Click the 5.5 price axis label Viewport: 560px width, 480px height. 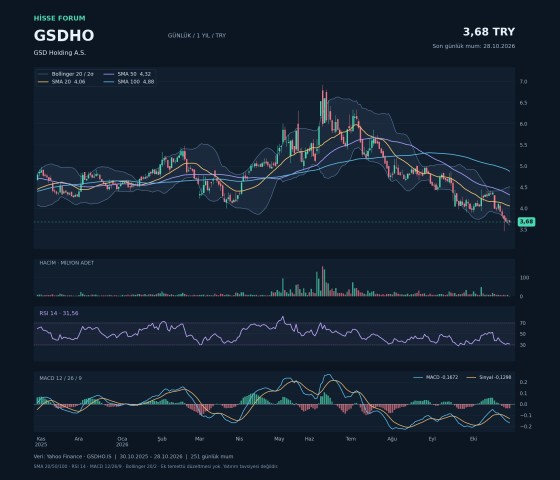click(523, 145)
